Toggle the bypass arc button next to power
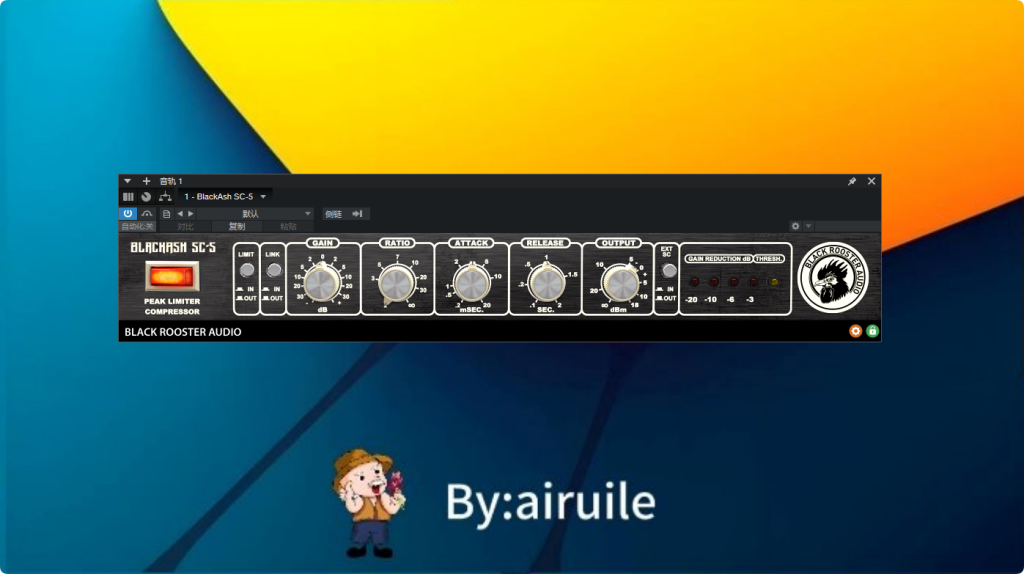The height and width of the screenshot is (574, 1024). (x=147, y=214)
